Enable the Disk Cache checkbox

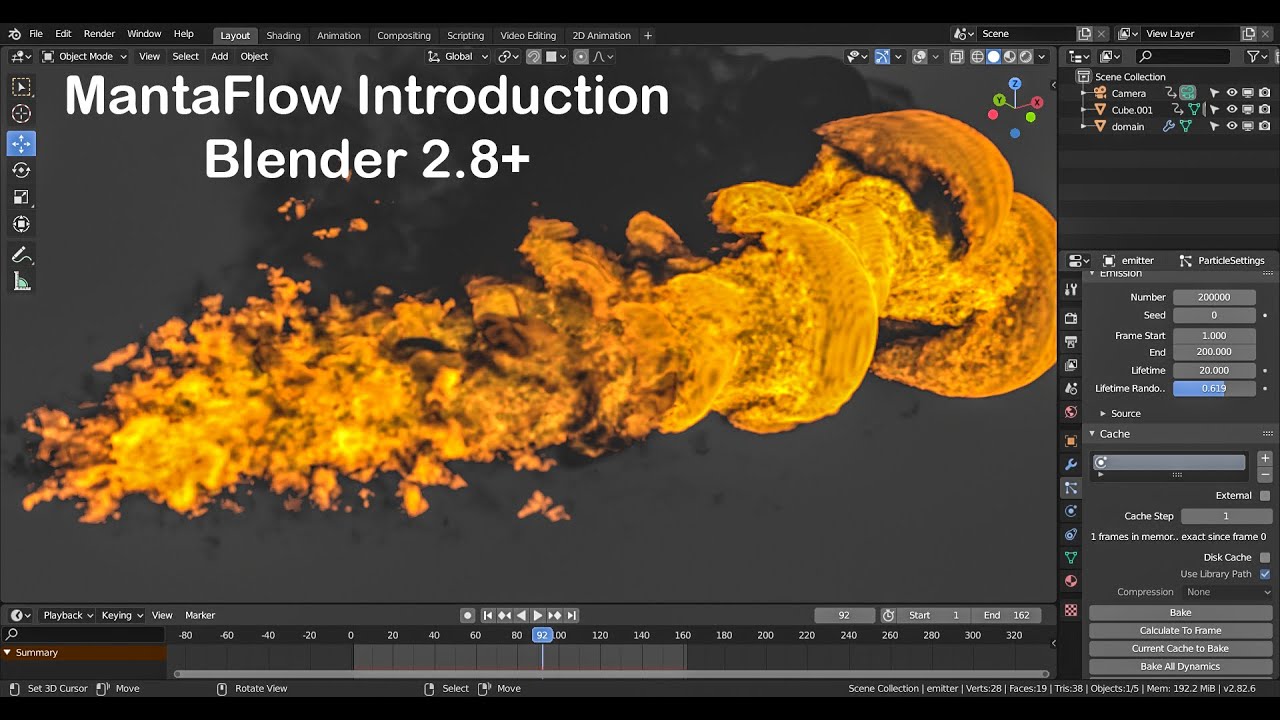(1265, 557)
